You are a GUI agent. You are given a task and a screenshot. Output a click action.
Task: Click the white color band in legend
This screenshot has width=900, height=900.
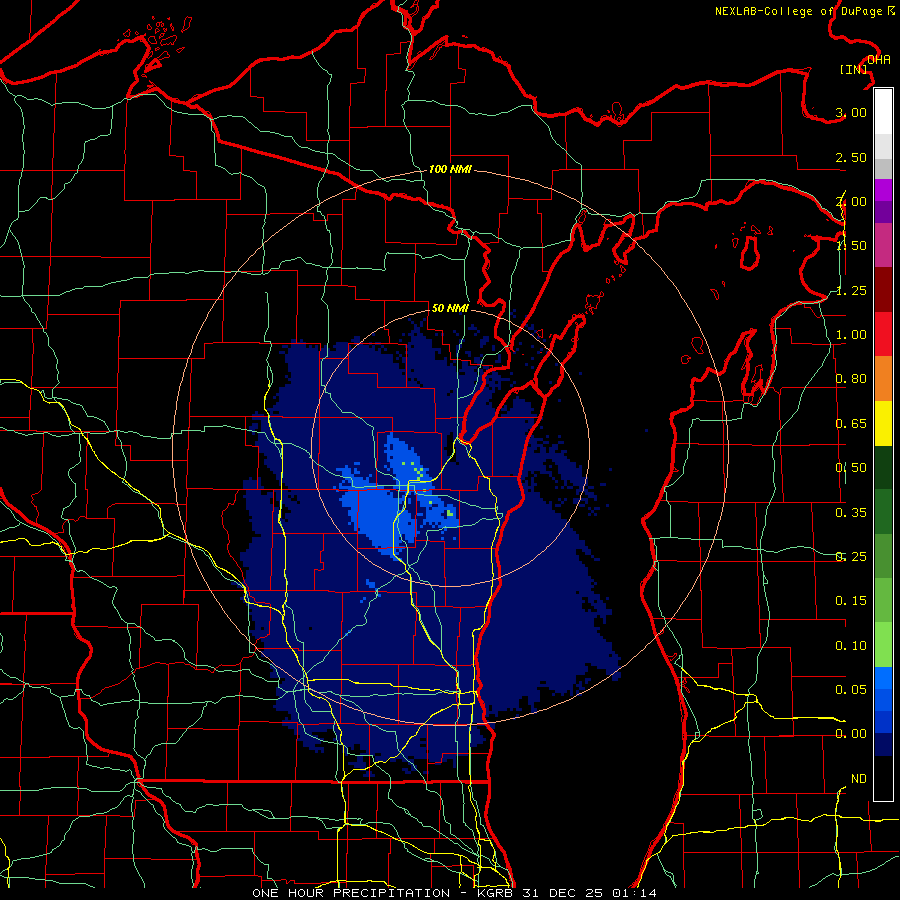883,112
